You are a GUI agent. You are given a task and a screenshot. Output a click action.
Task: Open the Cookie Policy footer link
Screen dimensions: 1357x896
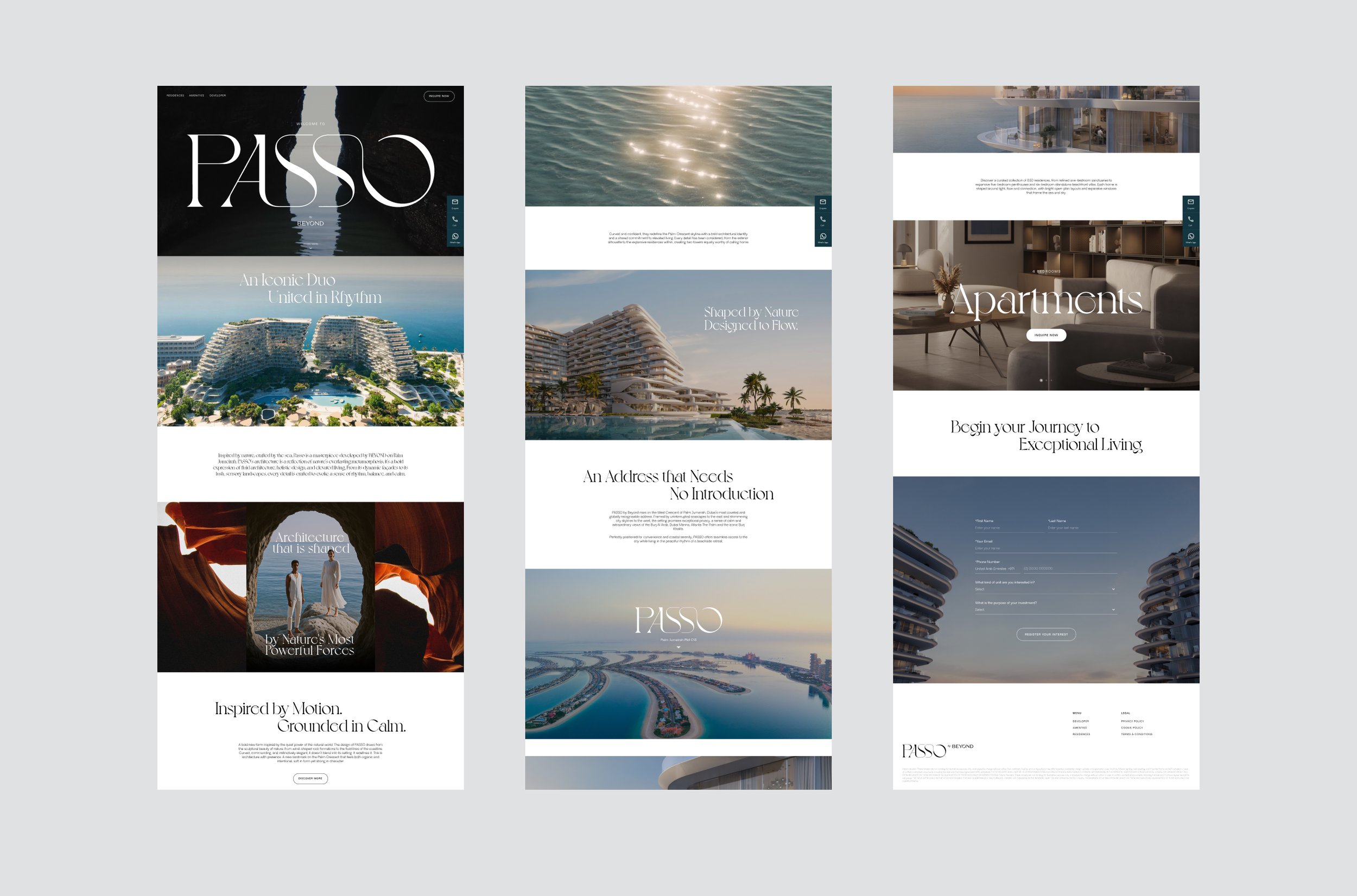[1132, 727]
